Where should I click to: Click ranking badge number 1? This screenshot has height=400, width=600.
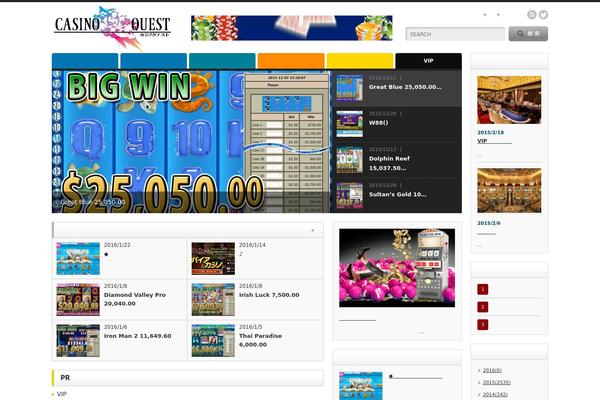pyautogui.click(x=483, y=289)
